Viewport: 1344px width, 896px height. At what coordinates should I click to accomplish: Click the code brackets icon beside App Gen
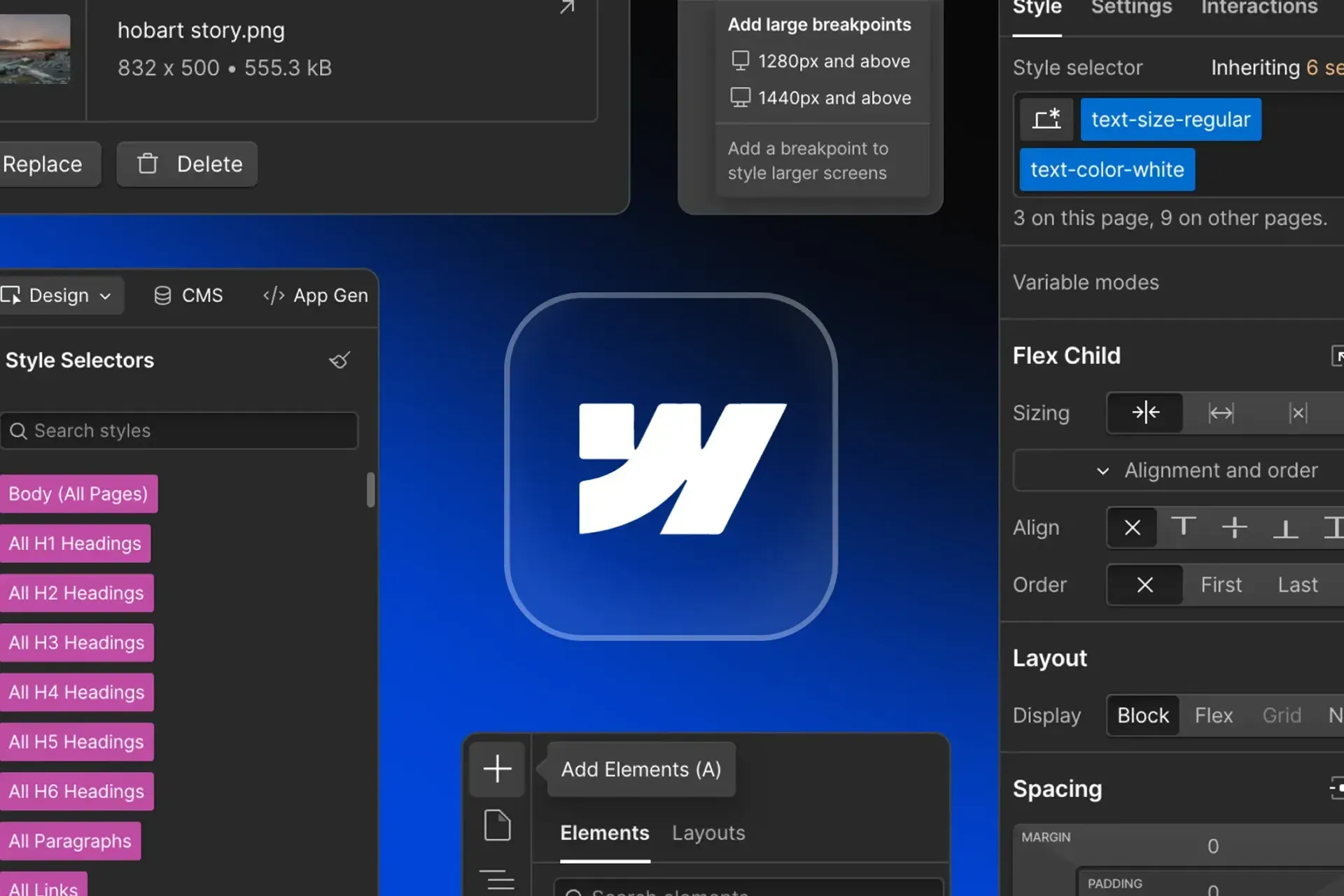click(x=274, y=295)
